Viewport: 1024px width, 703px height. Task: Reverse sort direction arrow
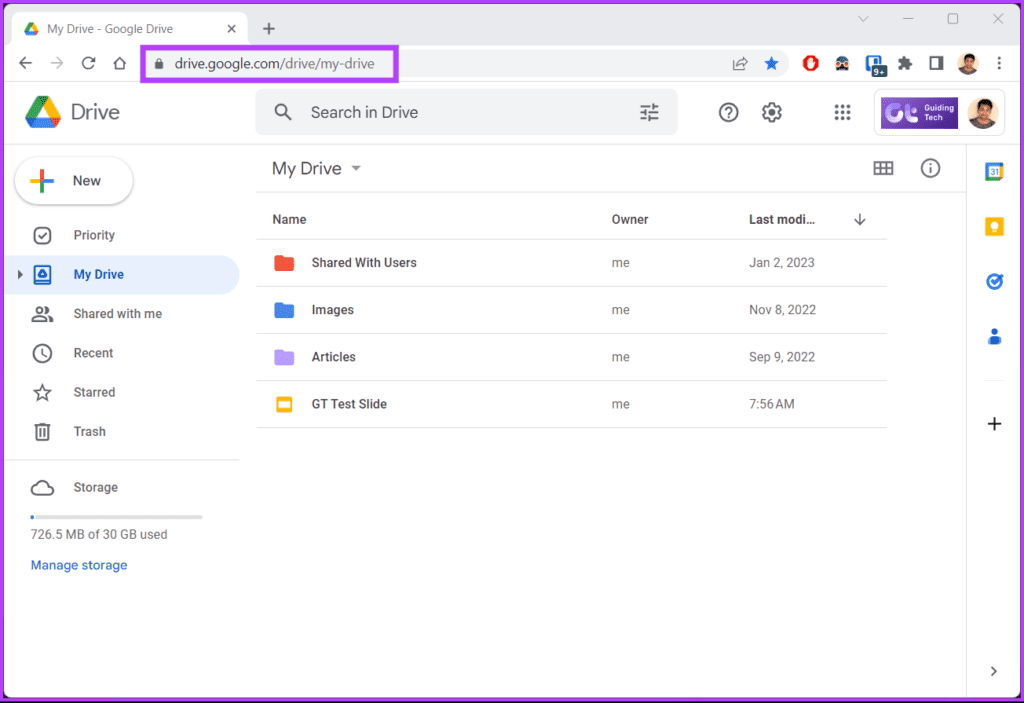[x=859, y=220]
